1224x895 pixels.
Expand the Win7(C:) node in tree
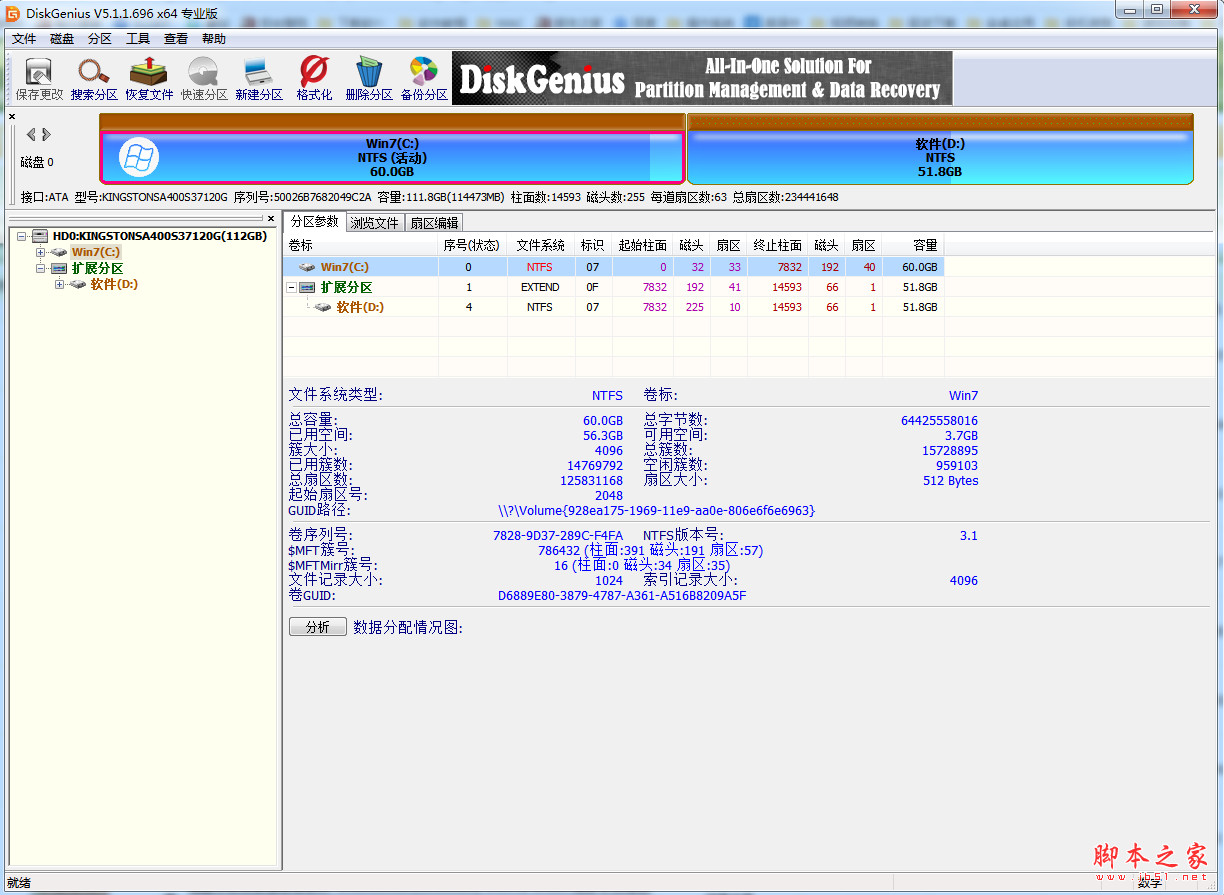coord(41,252)
